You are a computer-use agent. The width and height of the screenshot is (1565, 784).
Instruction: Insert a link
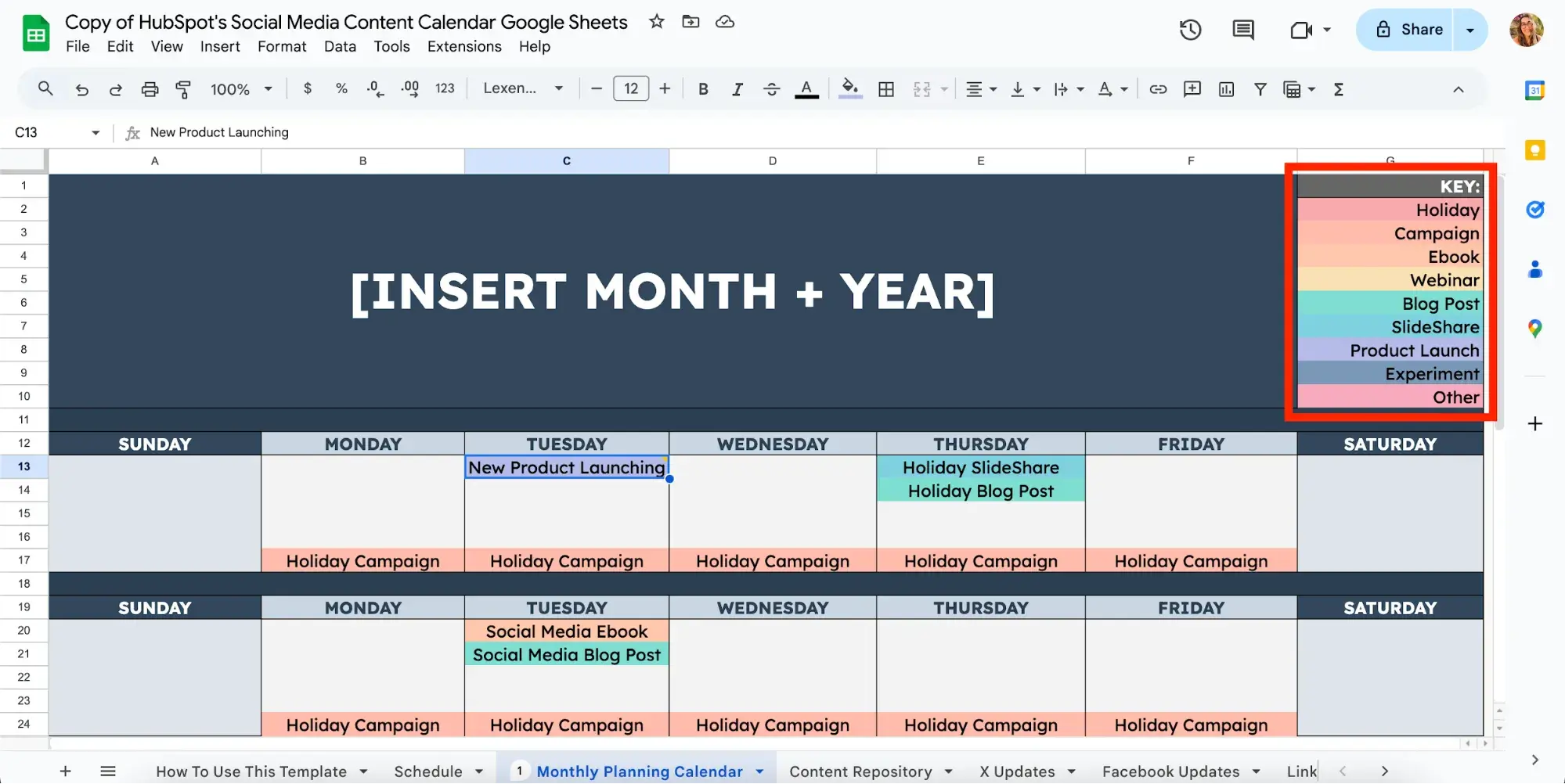1158,88
